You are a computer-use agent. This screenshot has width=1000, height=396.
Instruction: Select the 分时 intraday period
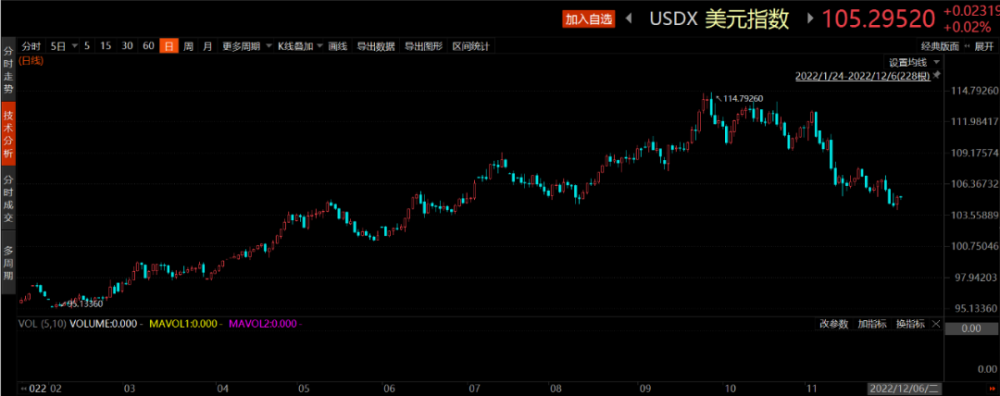[31, 47]
